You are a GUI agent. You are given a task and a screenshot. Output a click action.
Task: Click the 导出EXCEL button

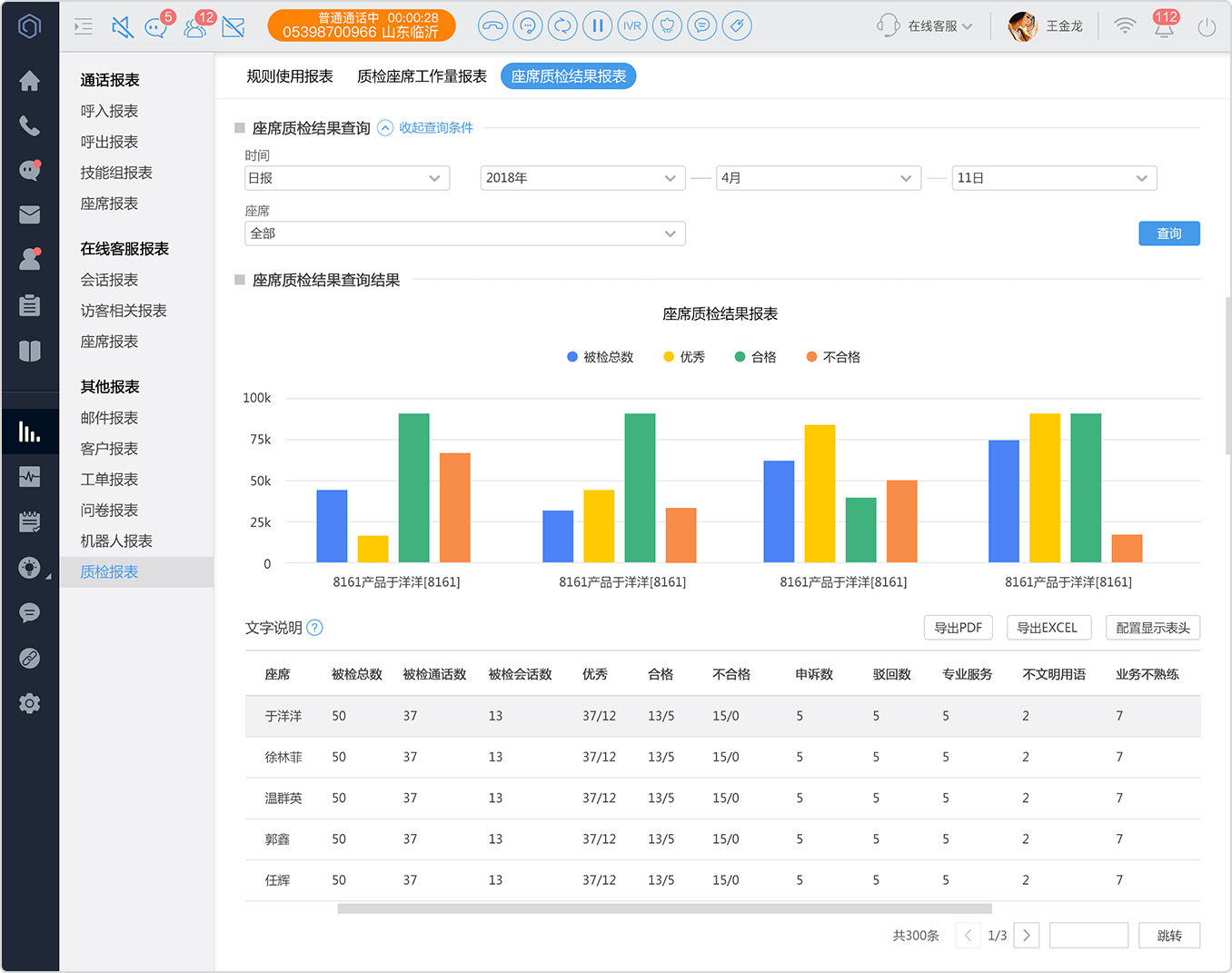(x=1048, y=628)
